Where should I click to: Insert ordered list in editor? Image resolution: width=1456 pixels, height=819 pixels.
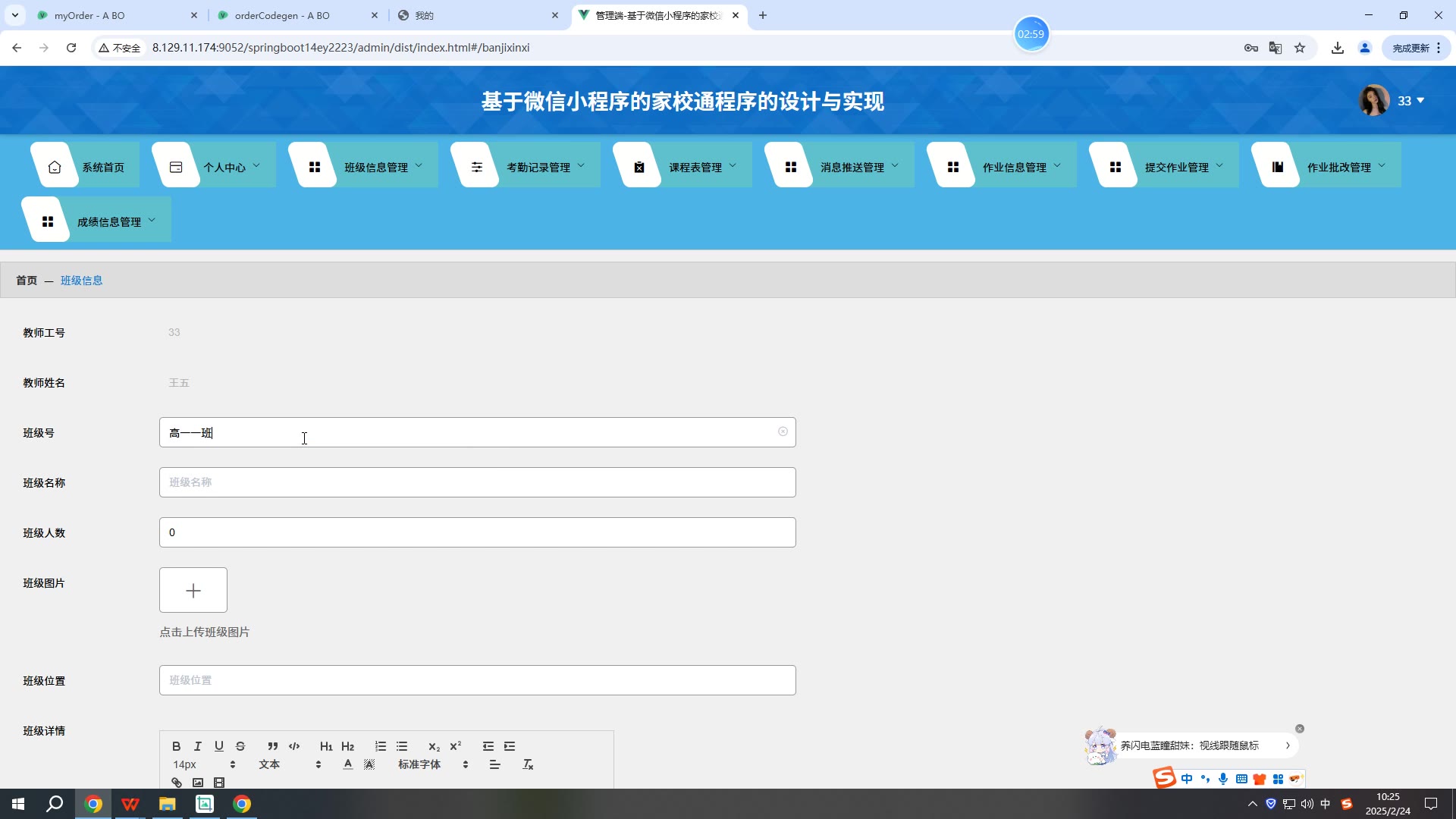381,746
